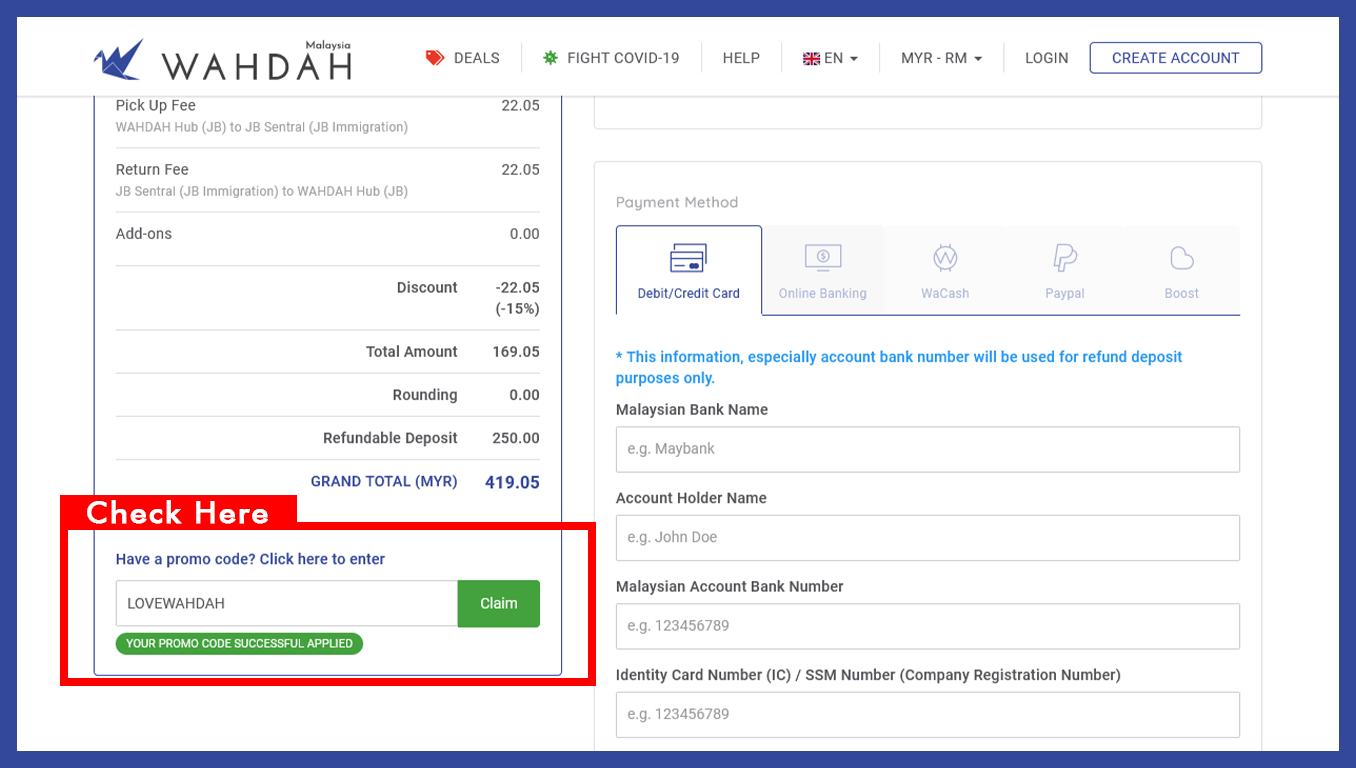
Task: Open the FIGHT COVID-19 menu item
Action: point(611,58)
